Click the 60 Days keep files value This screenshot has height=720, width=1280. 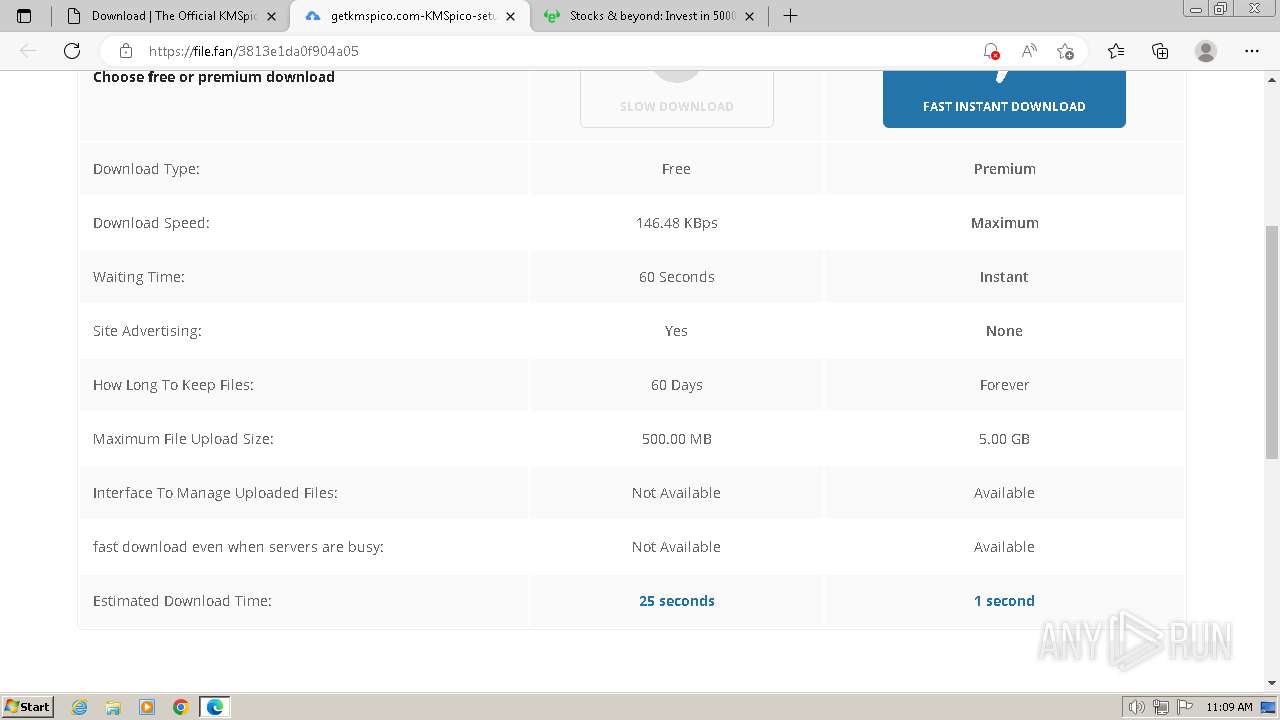coord(677,385)
